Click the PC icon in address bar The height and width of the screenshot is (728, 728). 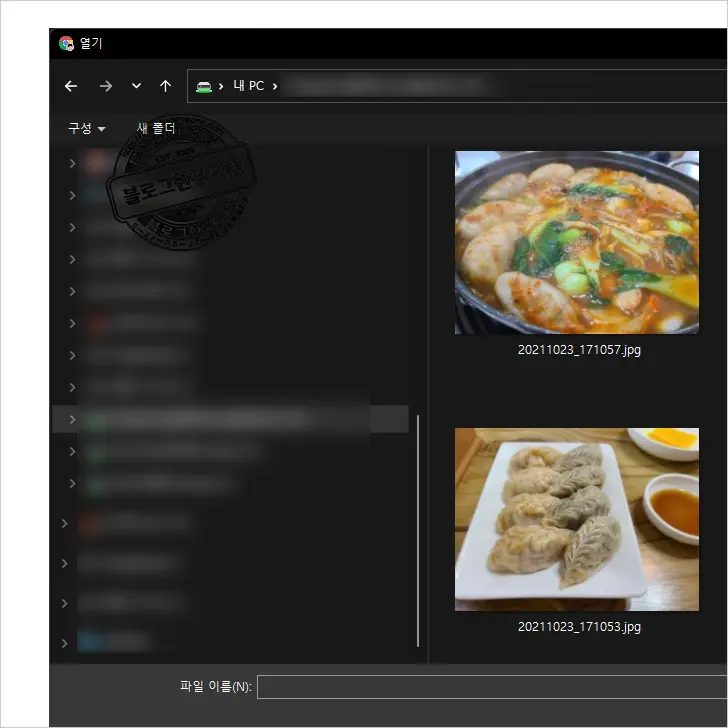(204, 86)
